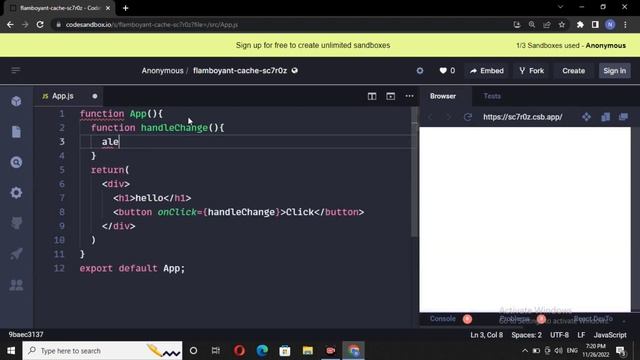640x360 pixels.
Task: Open the Chrome extensions puzzle icon
Action: coord(580,25)
